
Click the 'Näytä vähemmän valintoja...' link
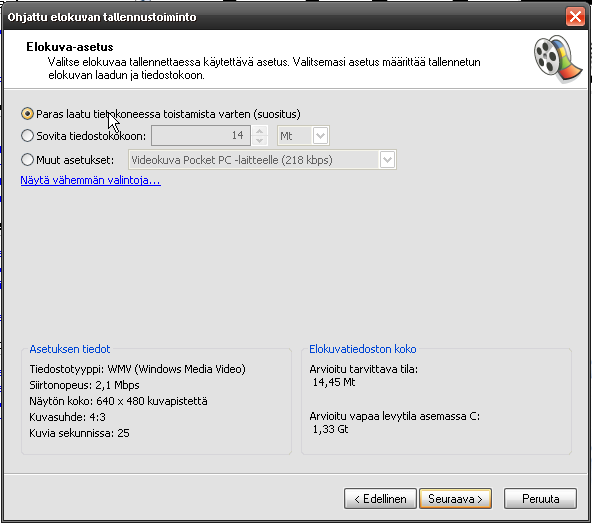pos(91,180)
